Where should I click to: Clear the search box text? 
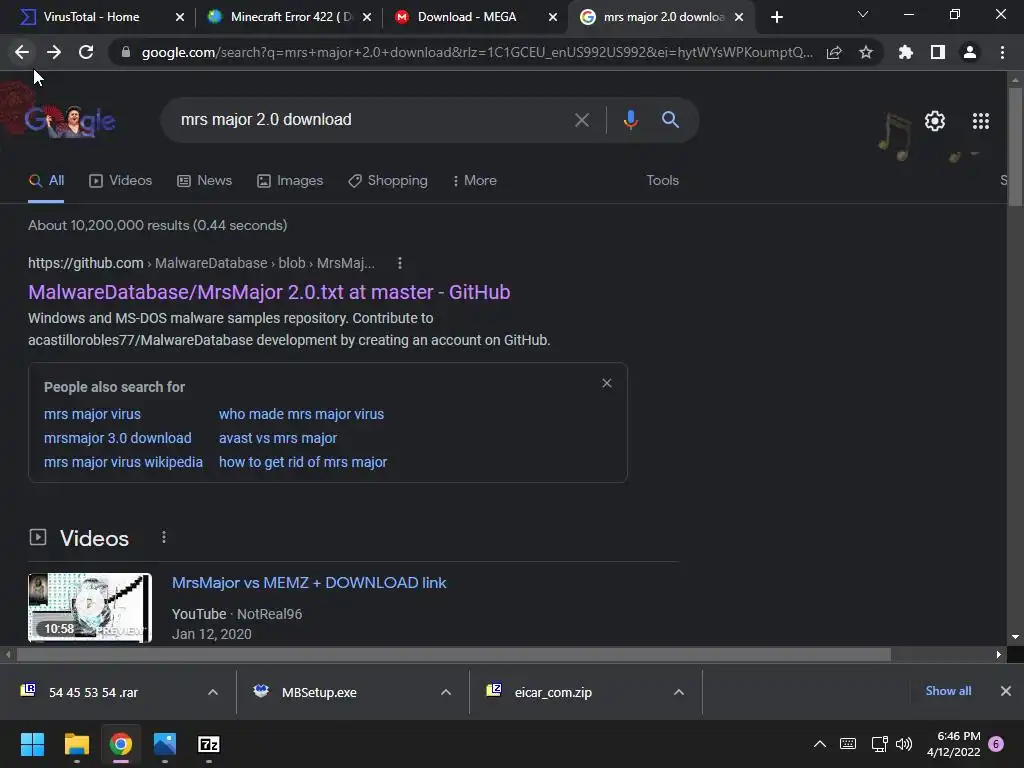(581, 120)
